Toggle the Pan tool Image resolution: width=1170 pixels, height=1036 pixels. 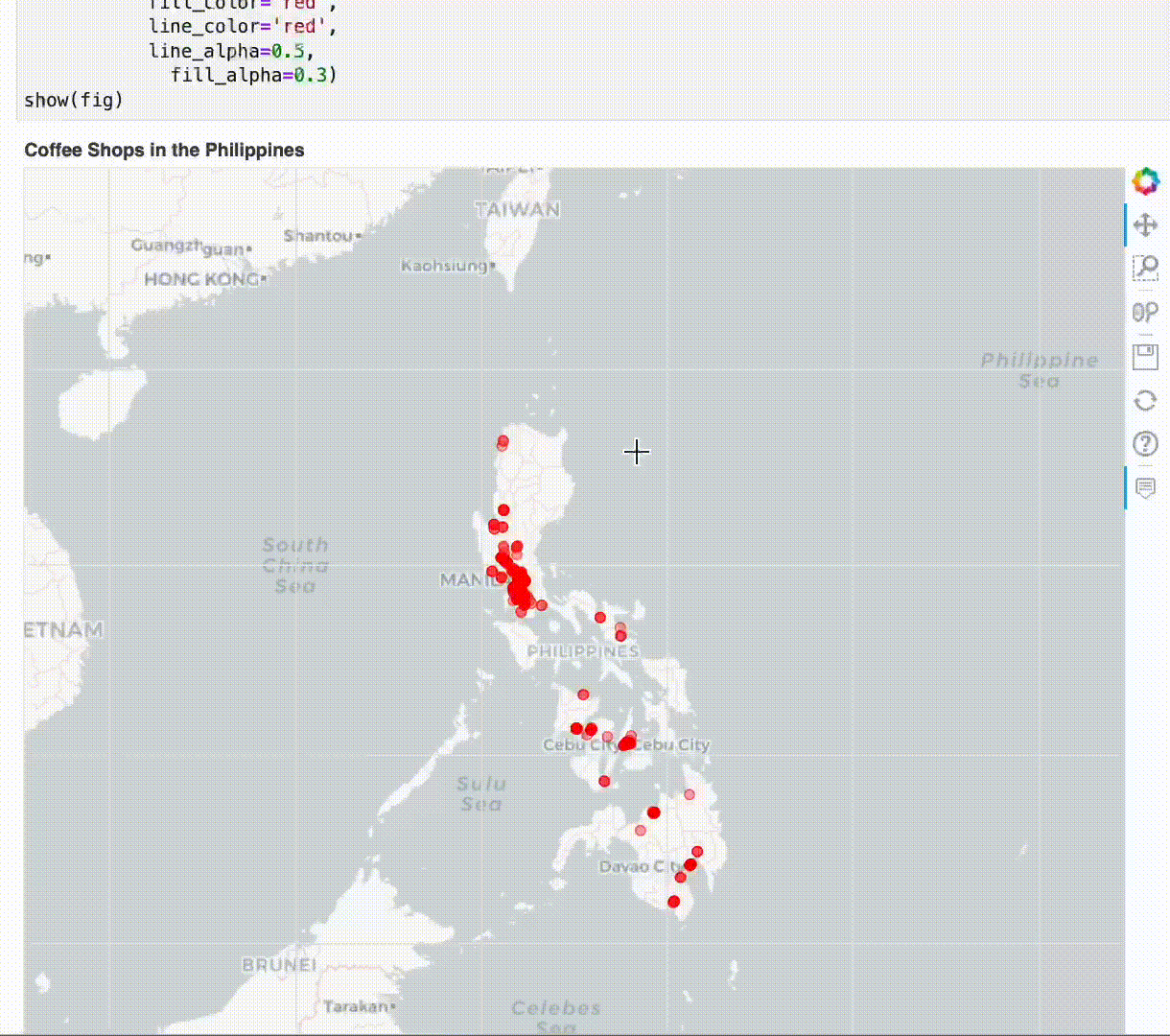pos(1145,225)
